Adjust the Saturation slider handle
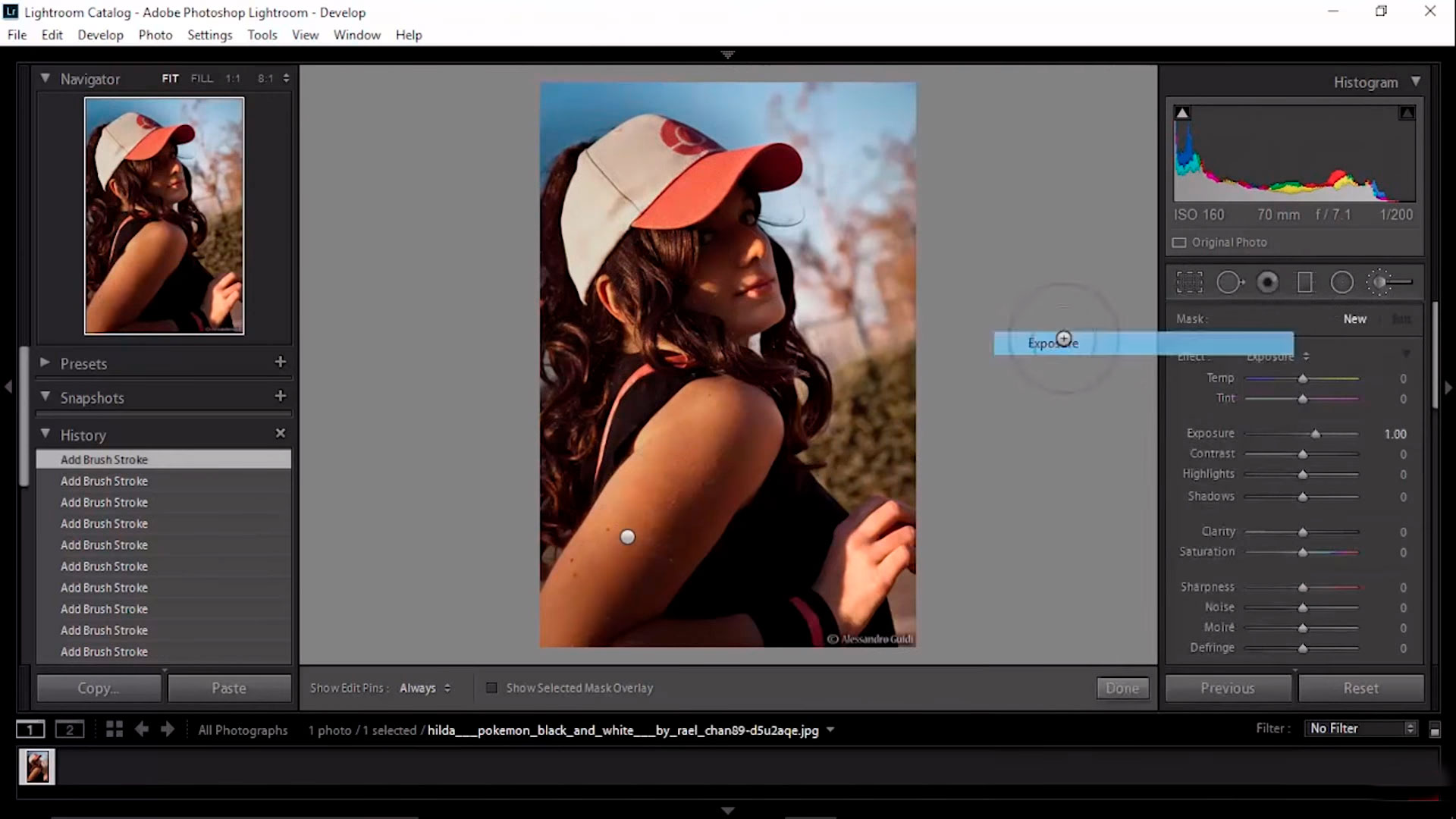The height and width of the screenshot is (819, 1456). [x=1303, y=552]
